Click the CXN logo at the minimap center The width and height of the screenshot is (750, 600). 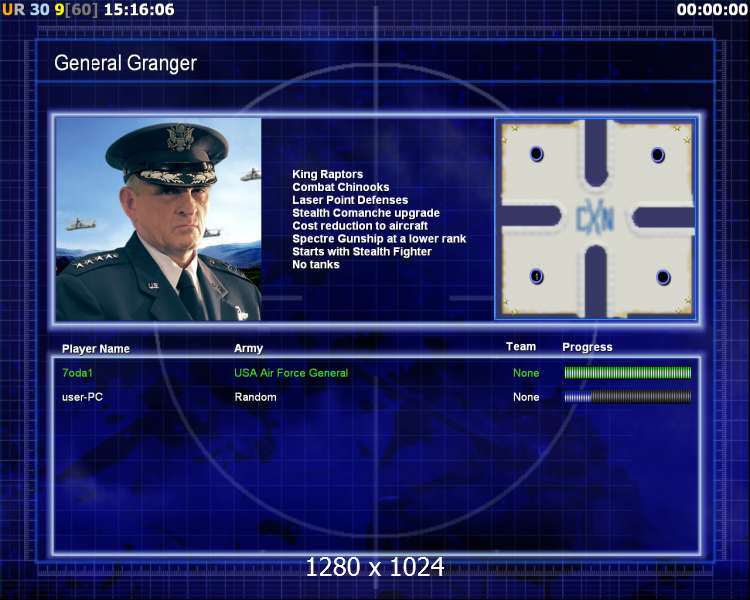coord(595,219)
